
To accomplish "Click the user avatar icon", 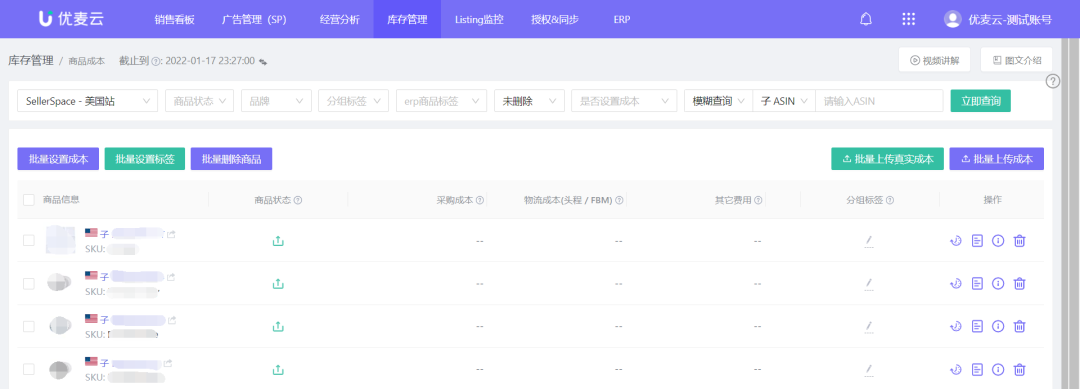I will tap(953, 19).
